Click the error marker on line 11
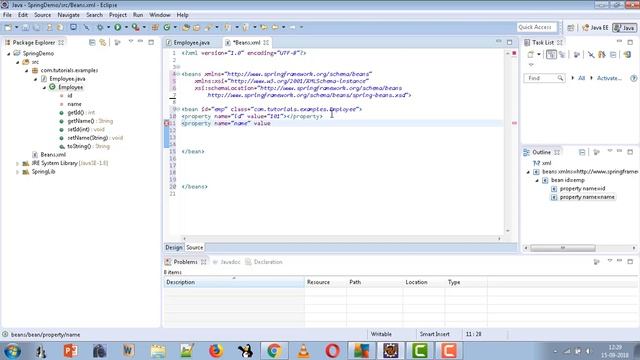 click(167, 123)
